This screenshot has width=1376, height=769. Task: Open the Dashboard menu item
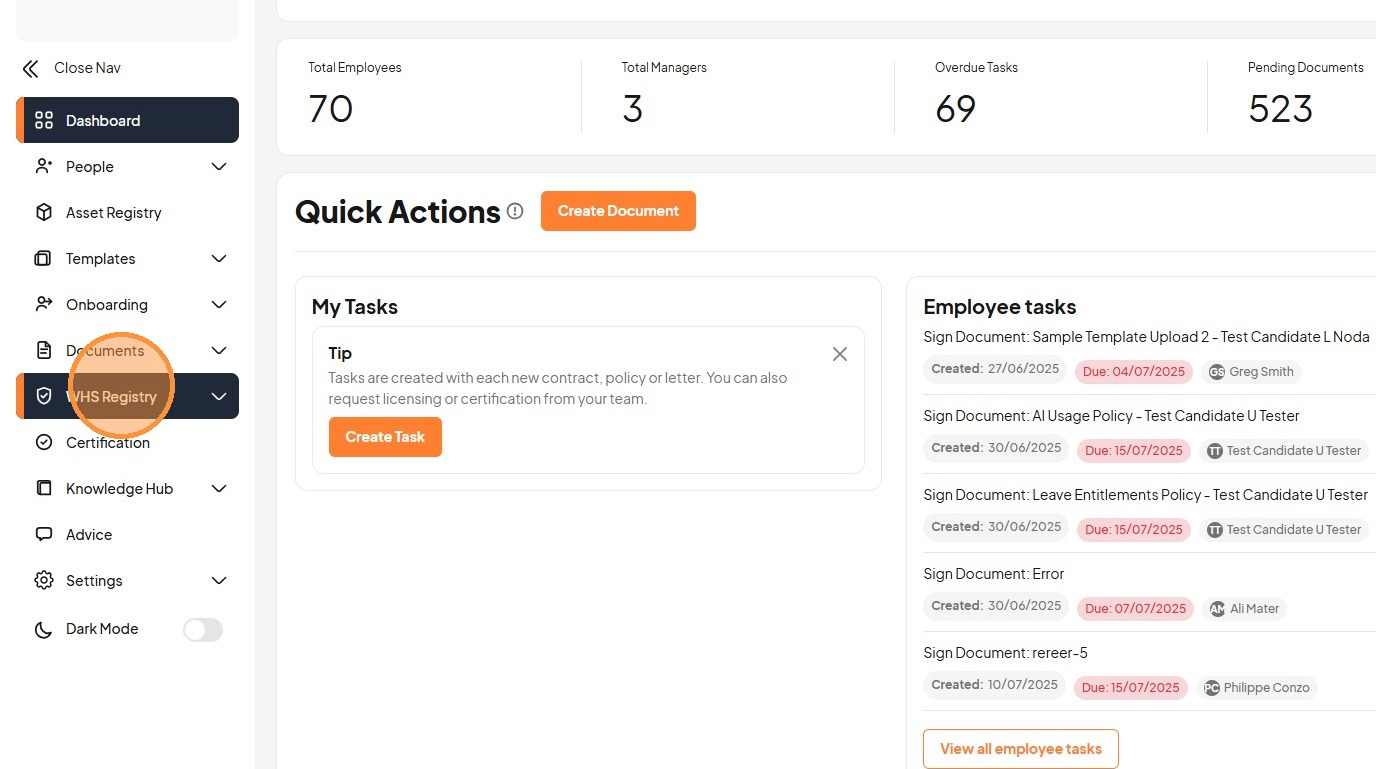tap(103, 121)
